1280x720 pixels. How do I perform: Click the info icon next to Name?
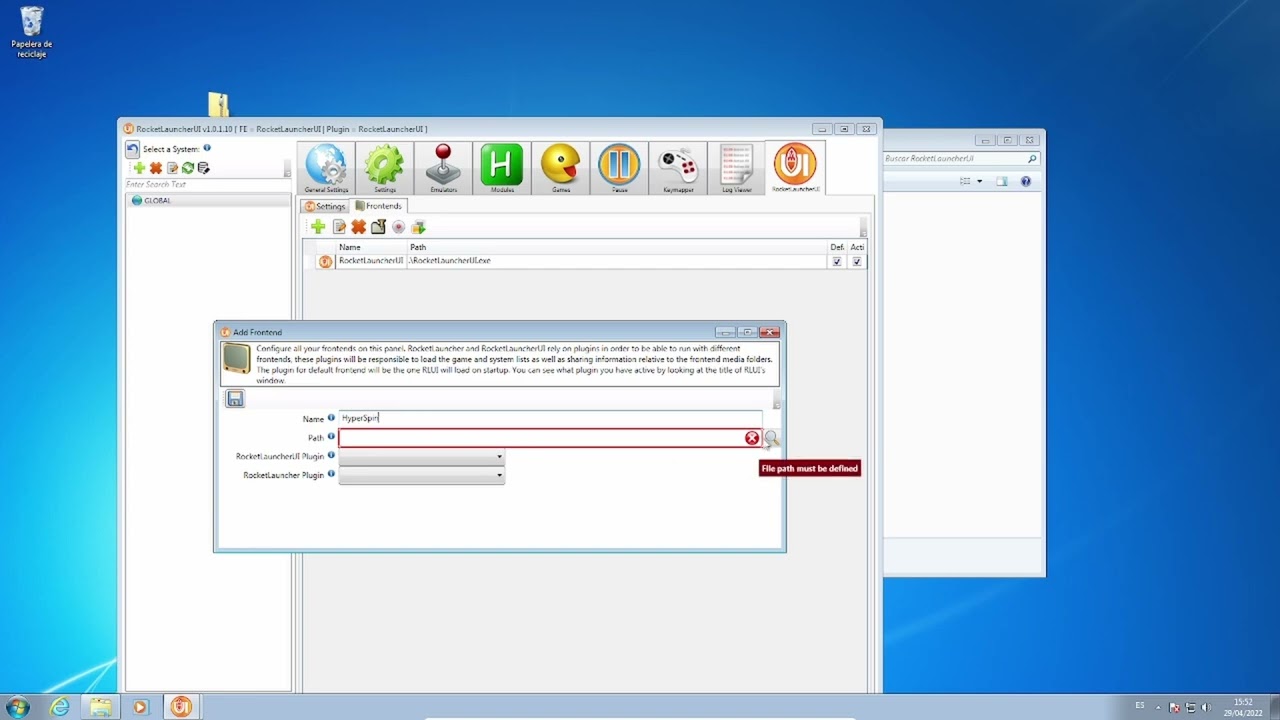tap(331, 417)
